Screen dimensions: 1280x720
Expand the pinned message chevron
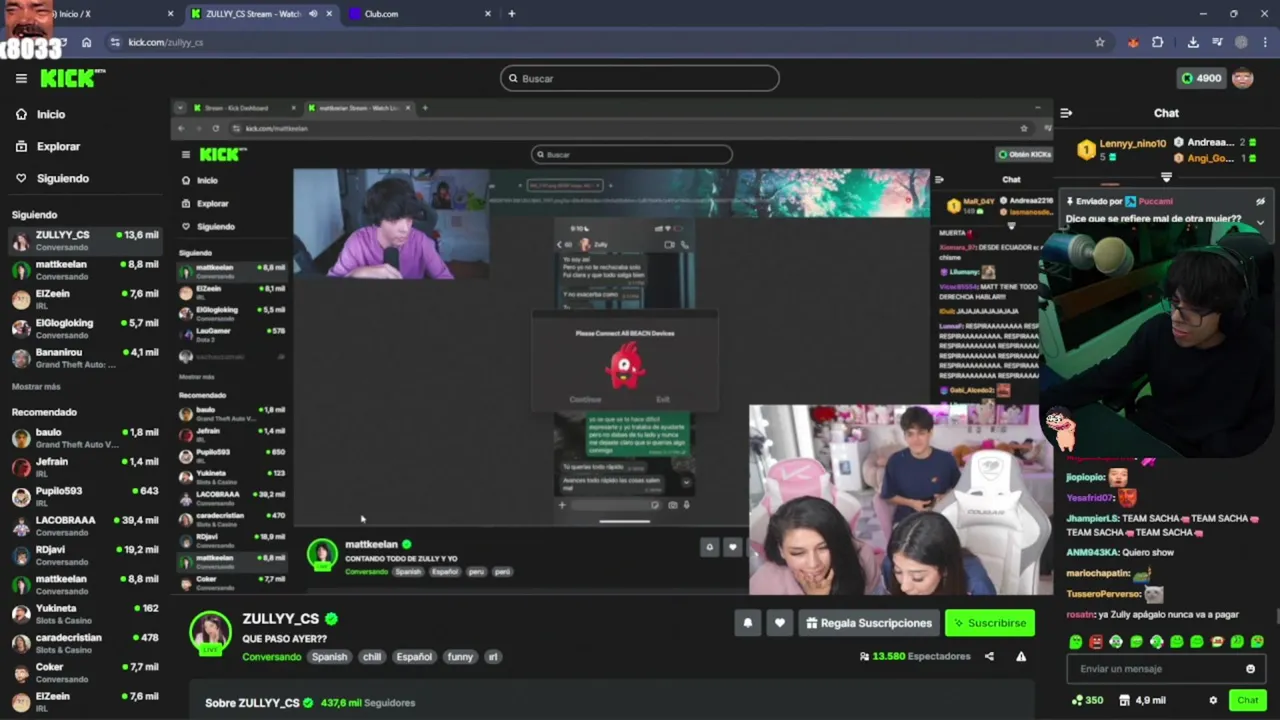(x=1260, y=222)
